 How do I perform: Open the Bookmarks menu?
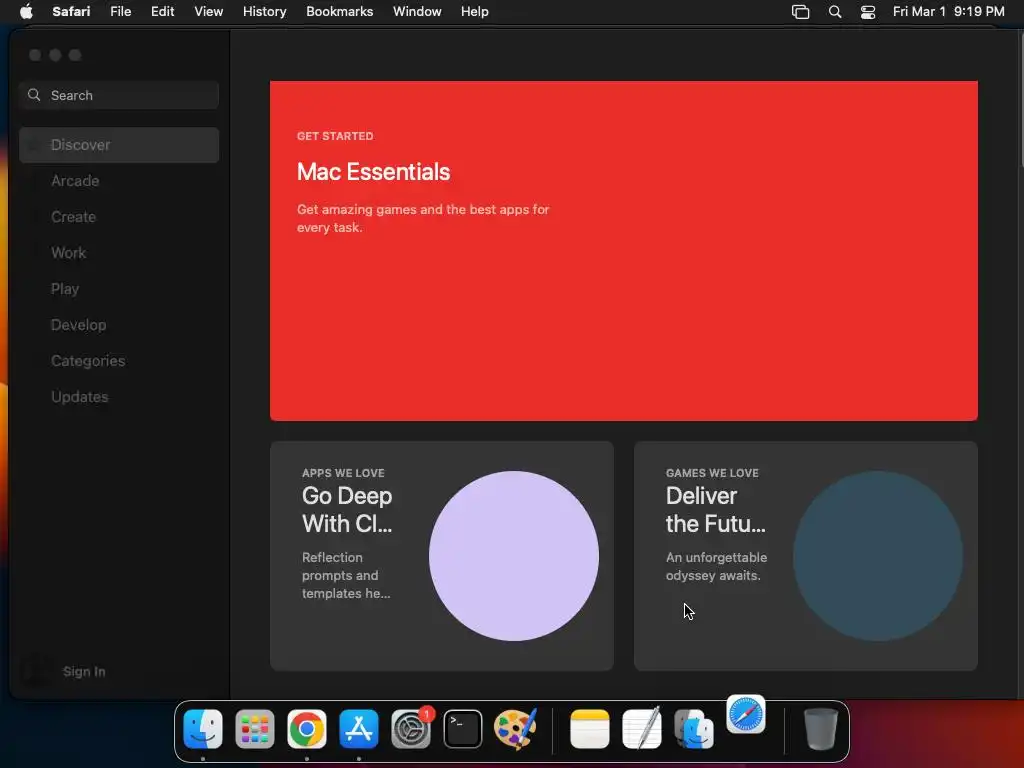click(340, 12)
